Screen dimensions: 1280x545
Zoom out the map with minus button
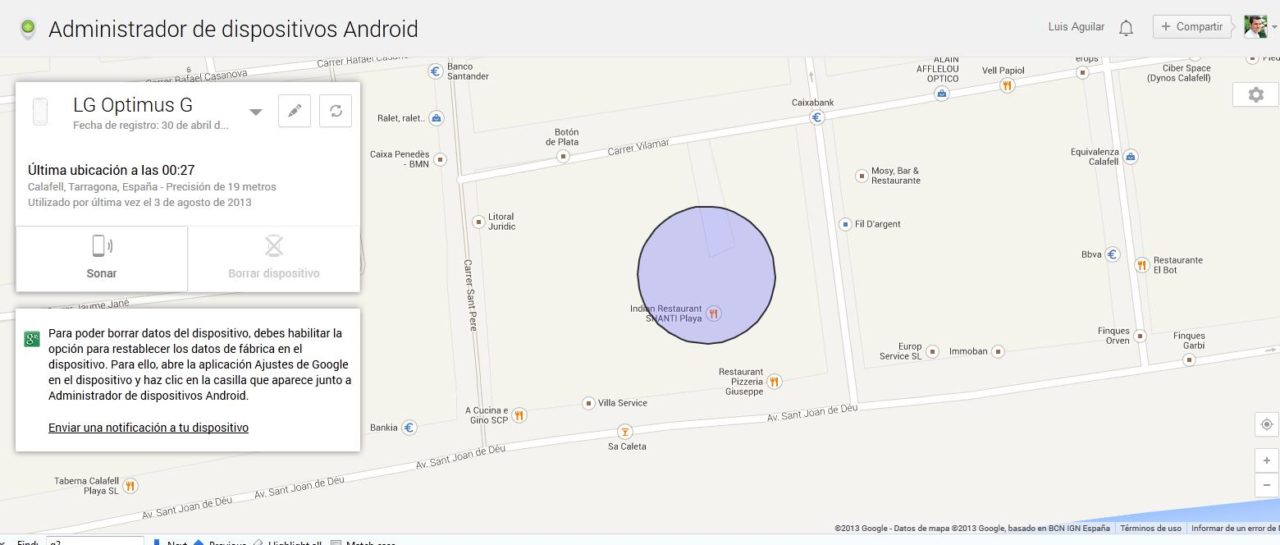point(1267,486)
